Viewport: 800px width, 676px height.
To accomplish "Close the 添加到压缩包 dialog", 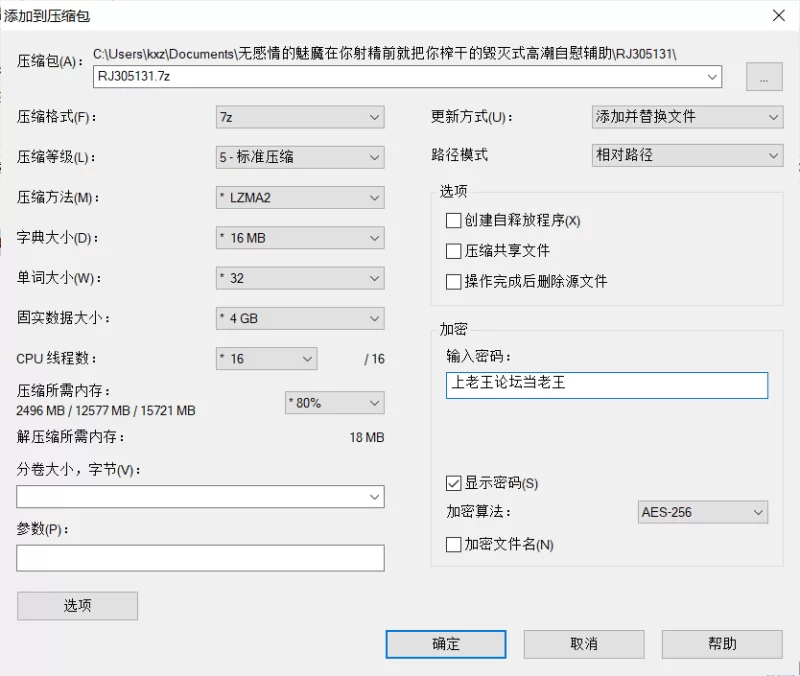I will click(779, 15).
